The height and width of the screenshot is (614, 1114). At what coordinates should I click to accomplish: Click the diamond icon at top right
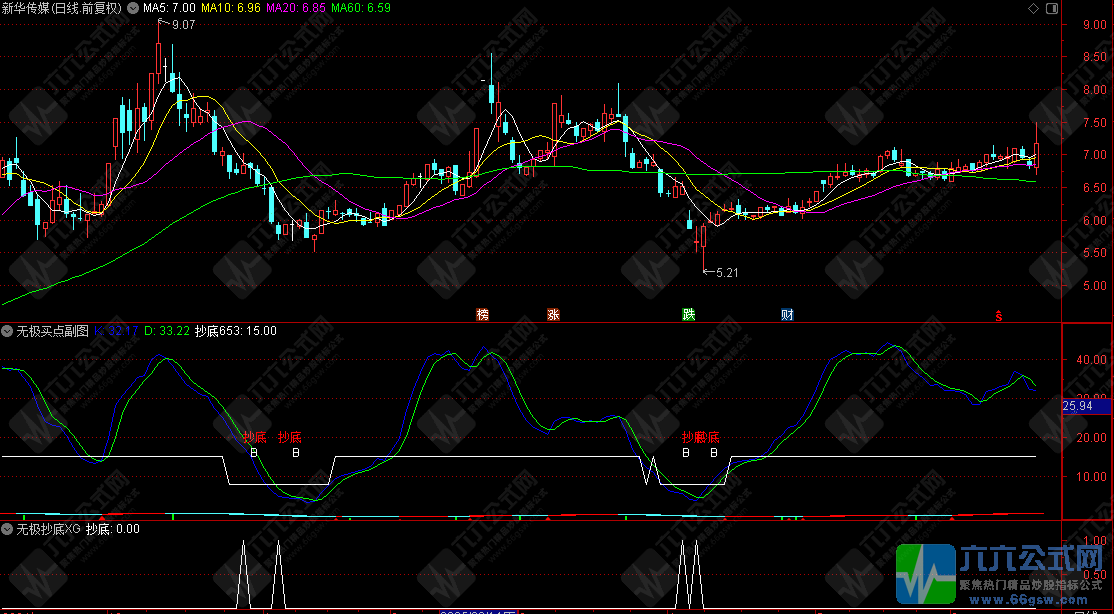pyautogui.click(x=1034, y=8)
